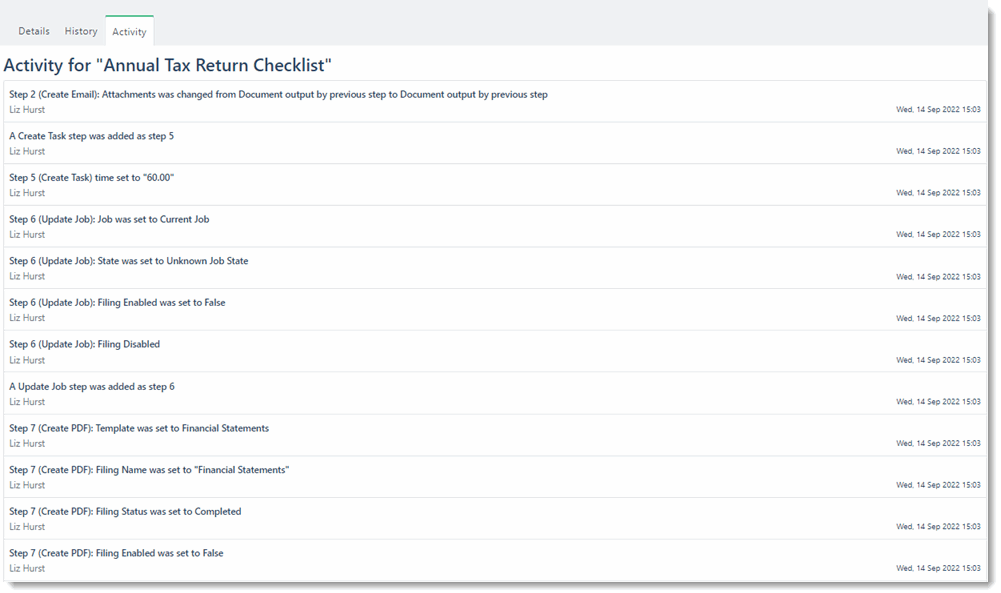Click Step 7 Filing Enabled False entry

coord(115,552)
